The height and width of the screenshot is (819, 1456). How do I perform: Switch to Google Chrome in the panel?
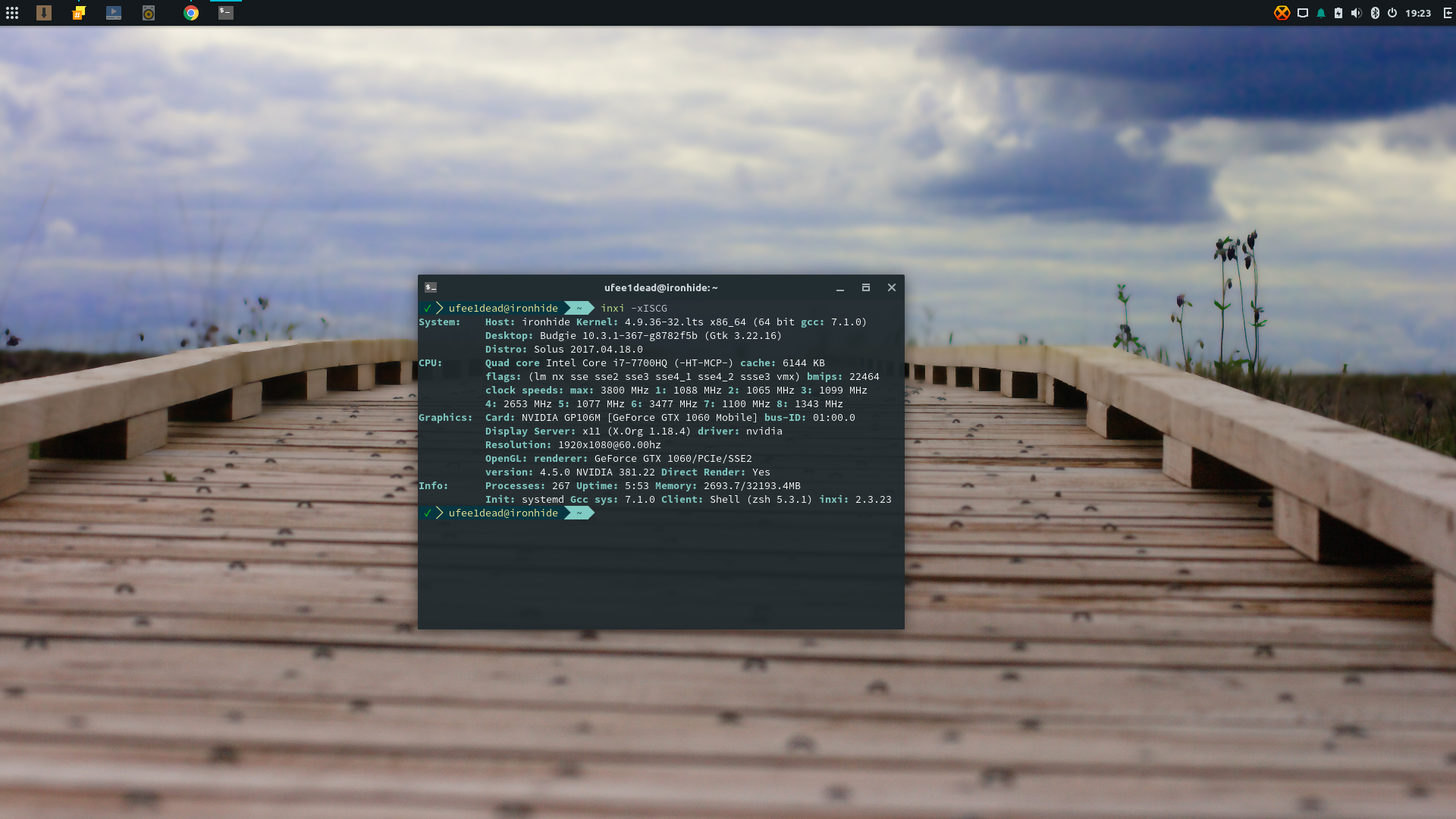(x=191, y=13)
